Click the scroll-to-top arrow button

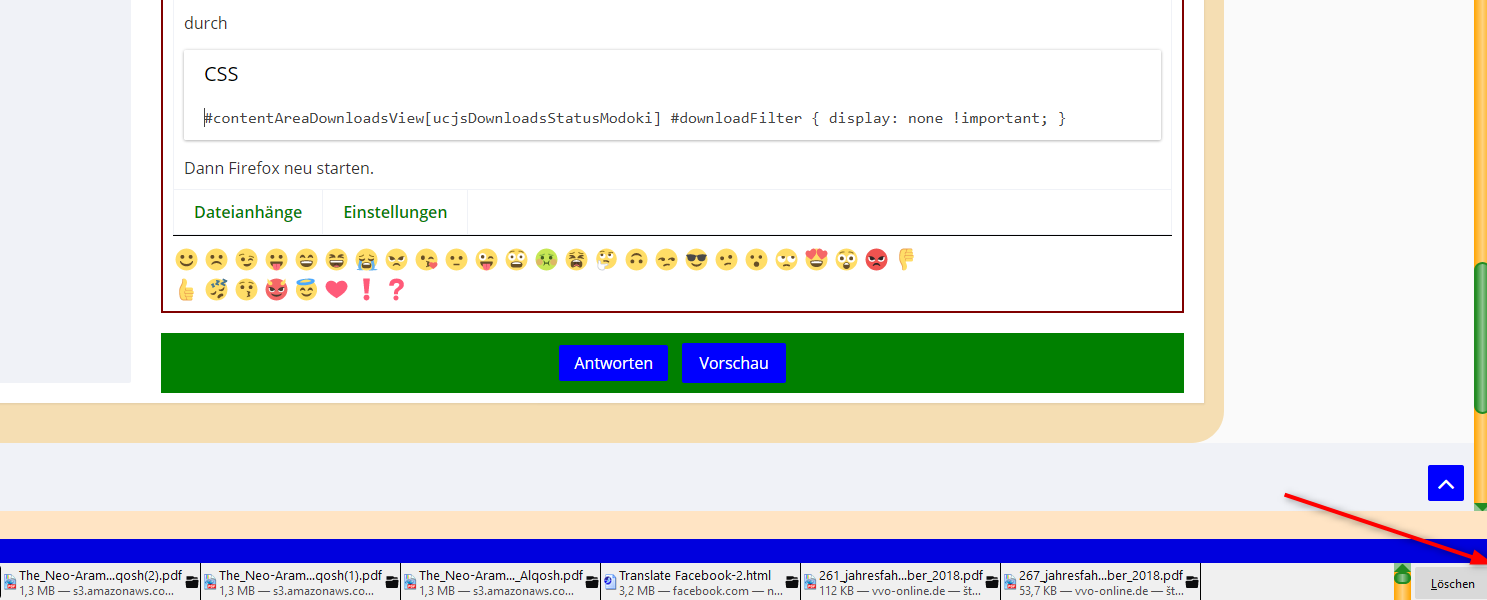pyautogui.click(x=1446, y=483)
